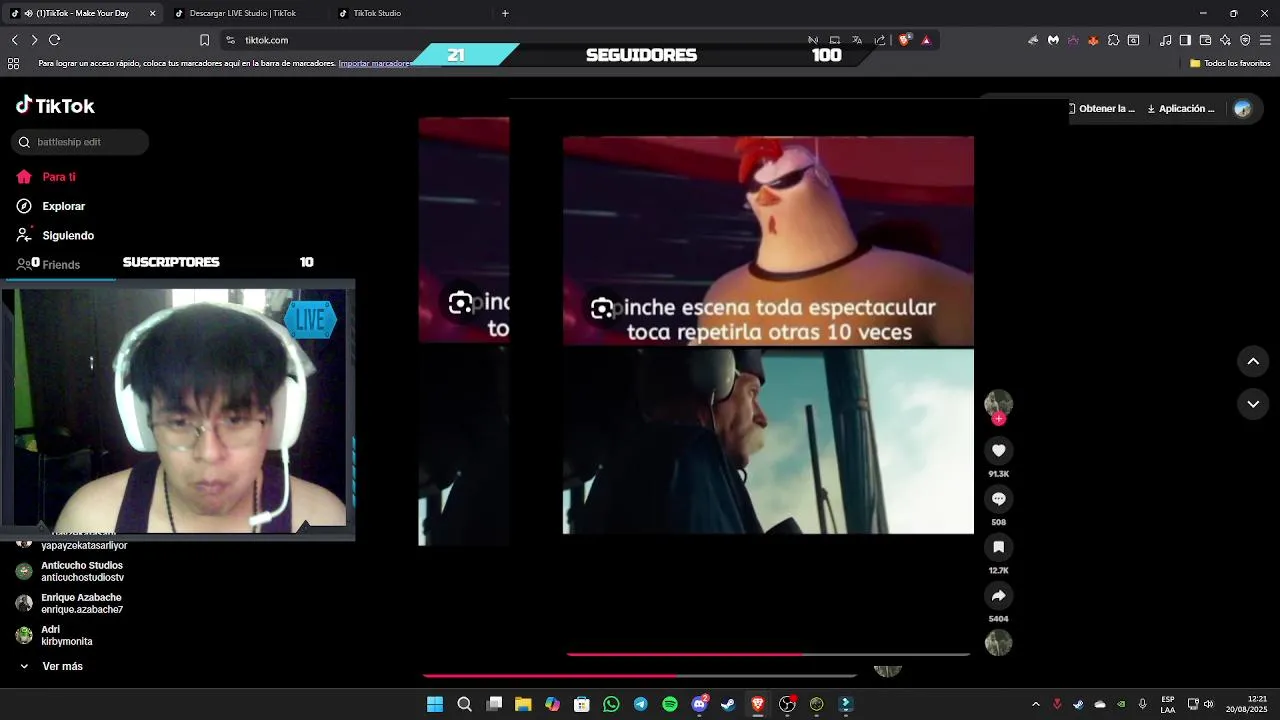Open MetaMask fox extension icon
The height and width of the screenshot is (720, 1280).
click(1093, 40)
